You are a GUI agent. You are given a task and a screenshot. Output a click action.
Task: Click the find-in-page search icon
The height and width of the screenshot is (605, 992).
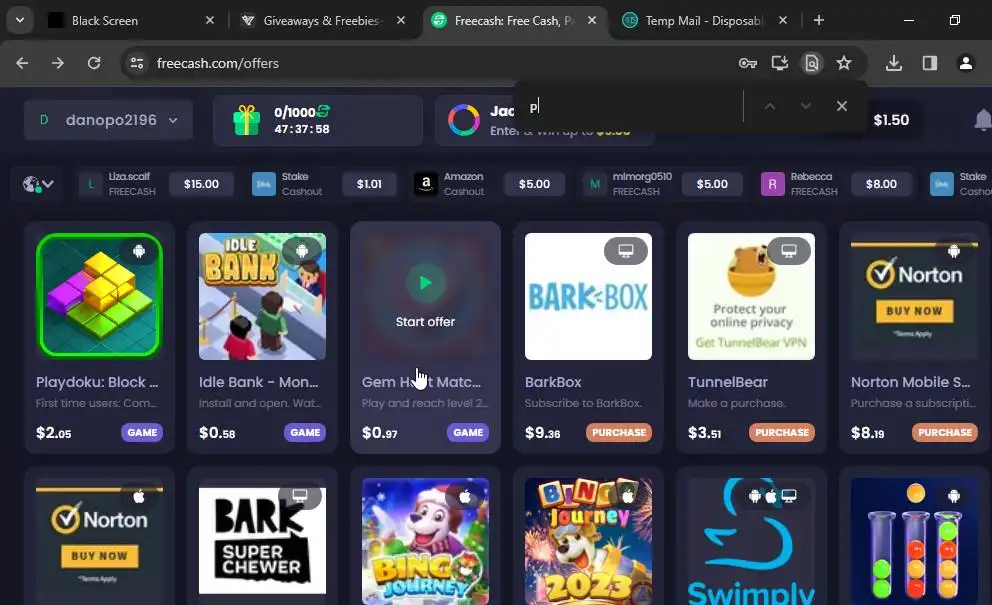coord(812,63)
